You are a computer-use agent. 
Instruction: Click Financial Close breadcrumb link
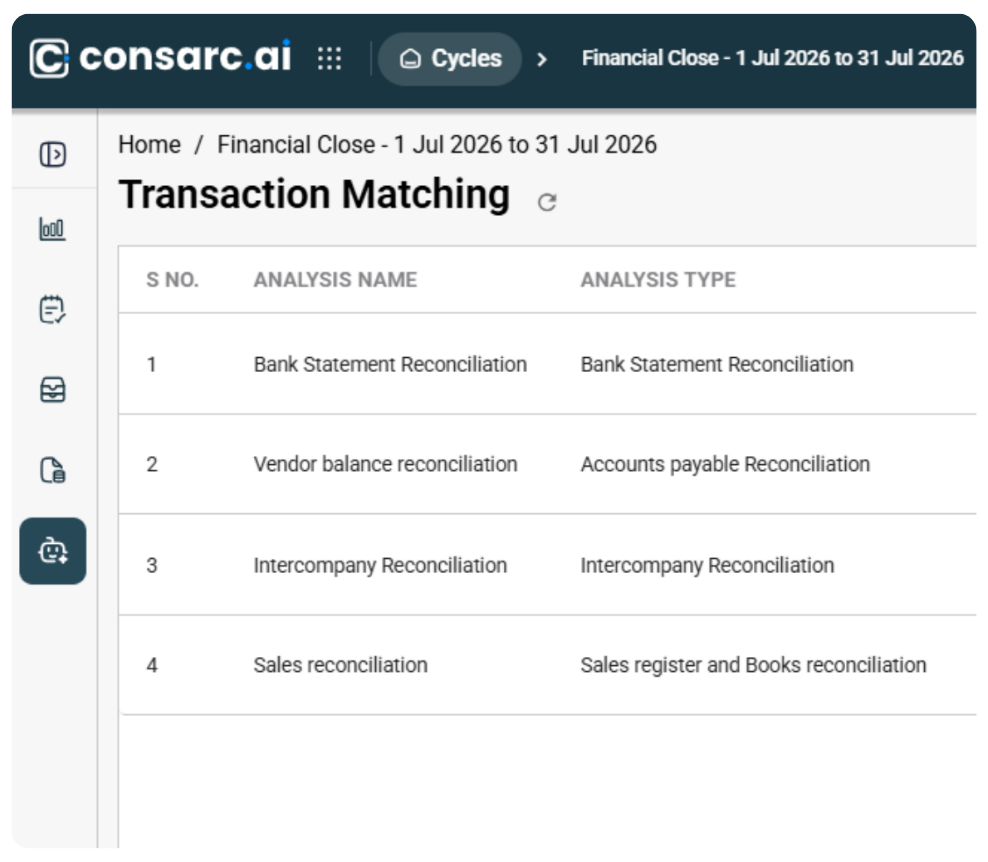(x=437, y=145)
